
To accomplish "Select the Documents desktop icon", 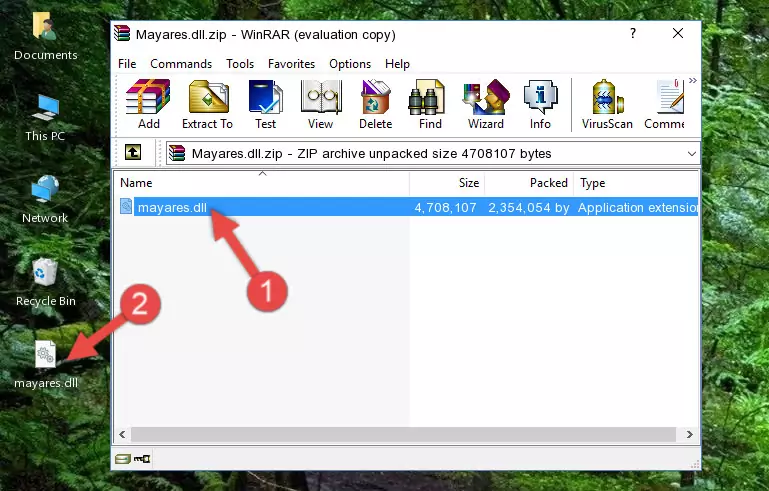I will coord(45,36).
